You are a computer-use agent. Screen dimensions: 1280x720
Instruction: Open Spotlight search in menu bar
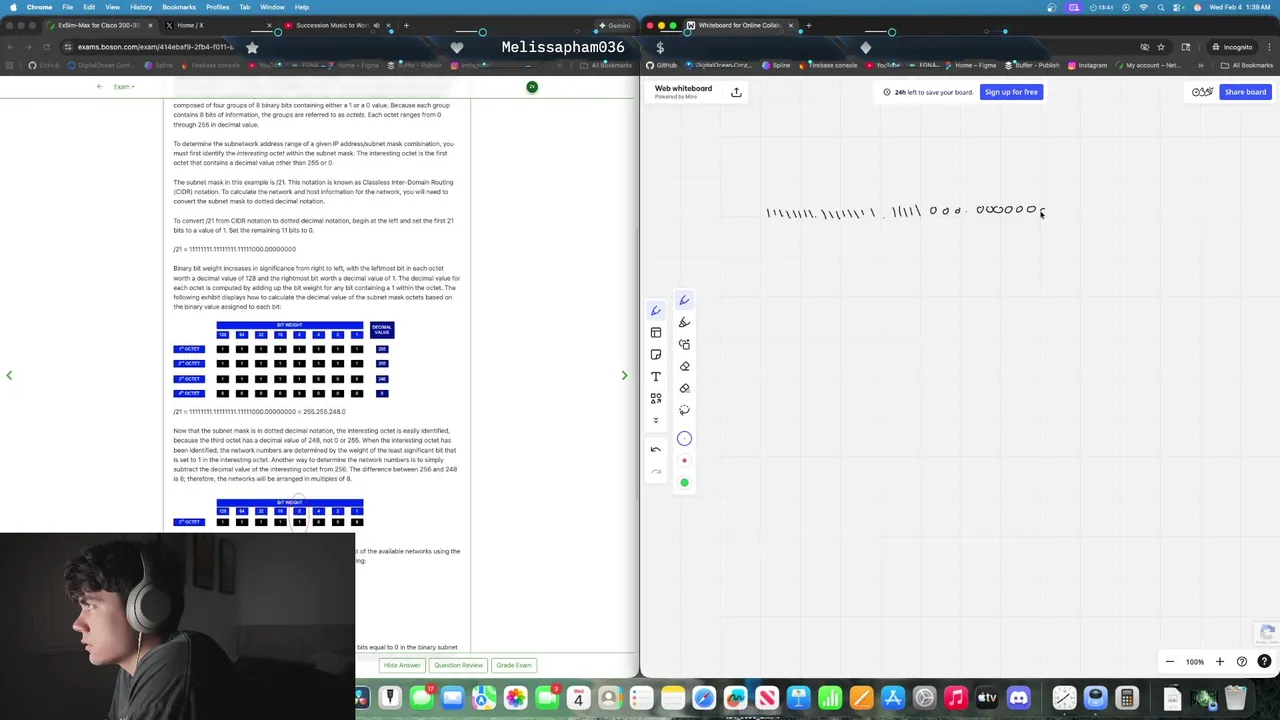pyautogui.click(x=1161, y=7)
